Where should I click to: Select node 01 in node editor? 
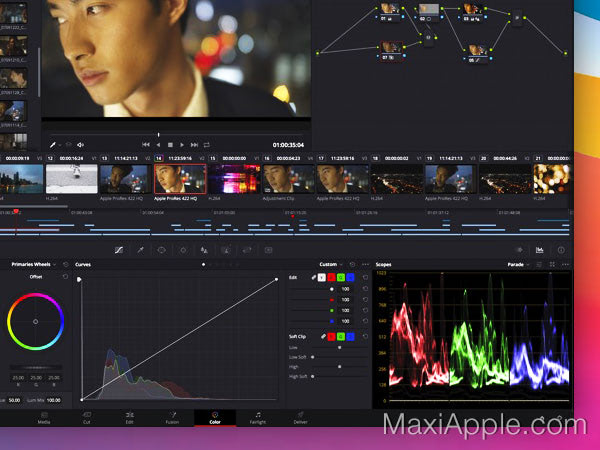[x=391, y=11]
